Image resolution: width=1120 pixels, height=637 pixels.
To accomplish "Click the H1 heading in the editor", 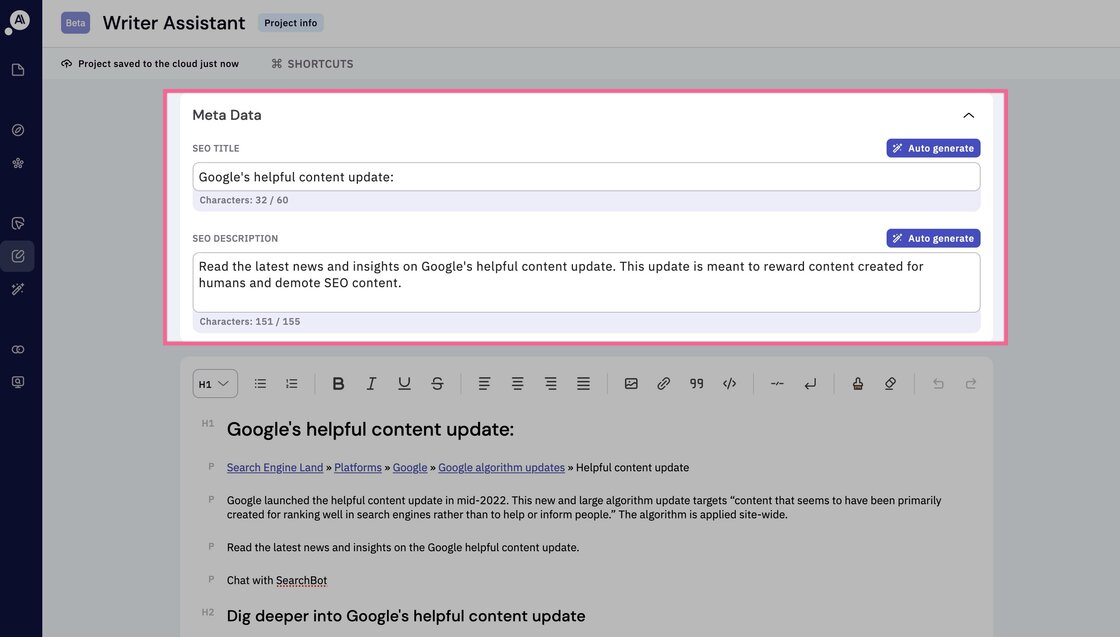I will 370,429.
